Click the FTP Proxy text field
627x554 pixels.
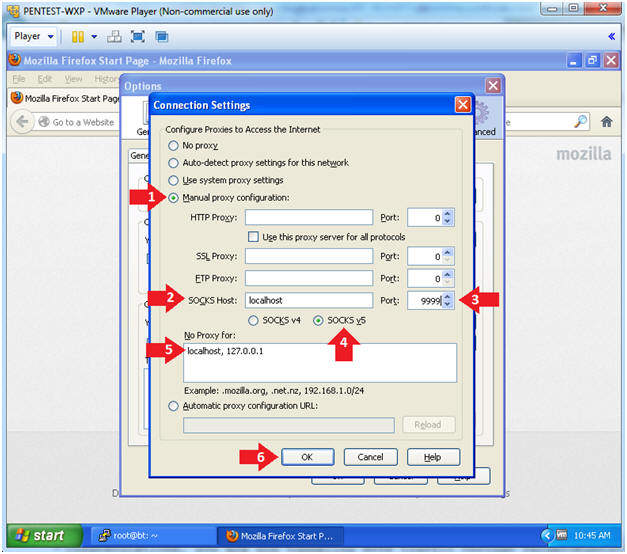pos(309,278)
